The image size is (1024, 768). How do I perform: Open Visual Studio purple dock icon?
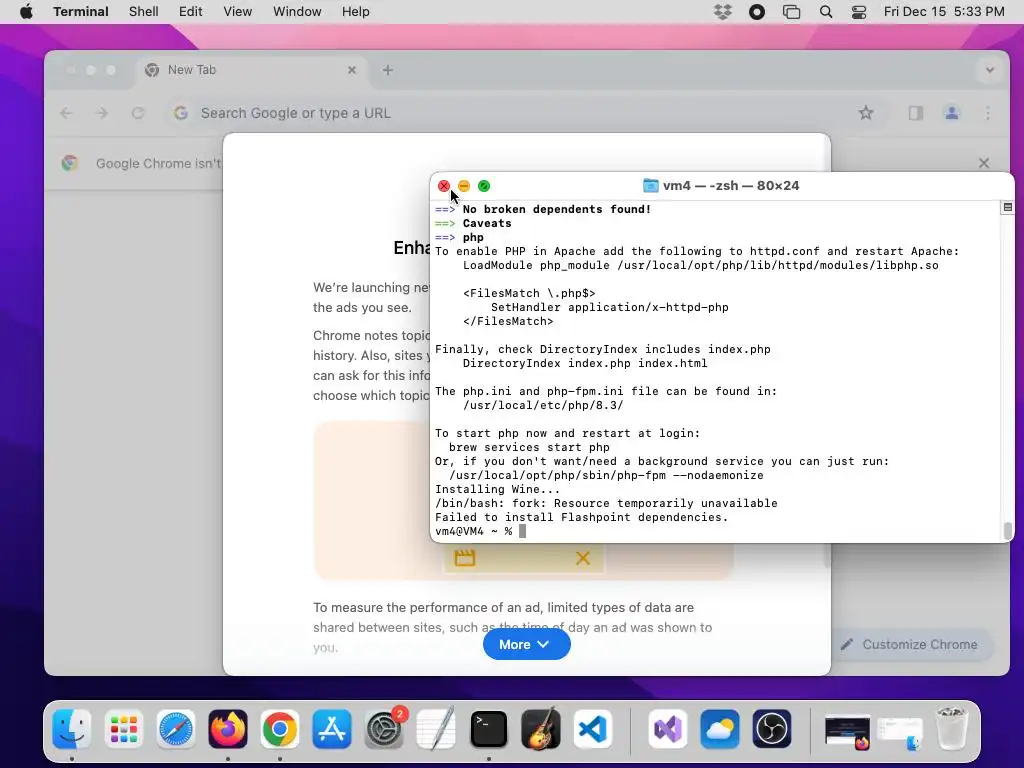point(667,729)
